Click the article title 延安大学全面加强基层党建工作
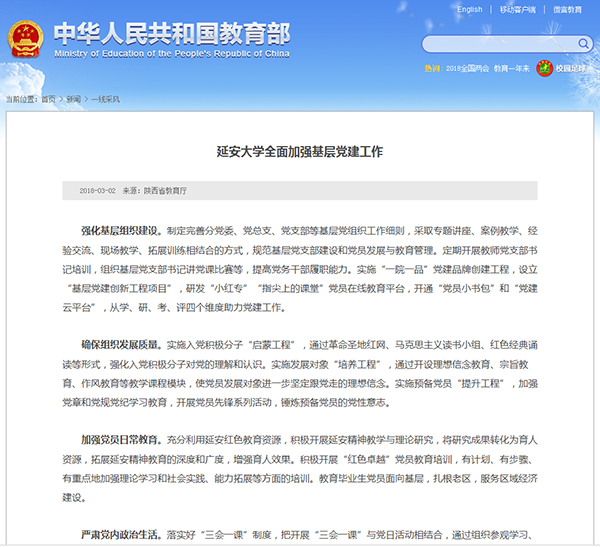The image size is (600, 547). [x=300, y=152]
